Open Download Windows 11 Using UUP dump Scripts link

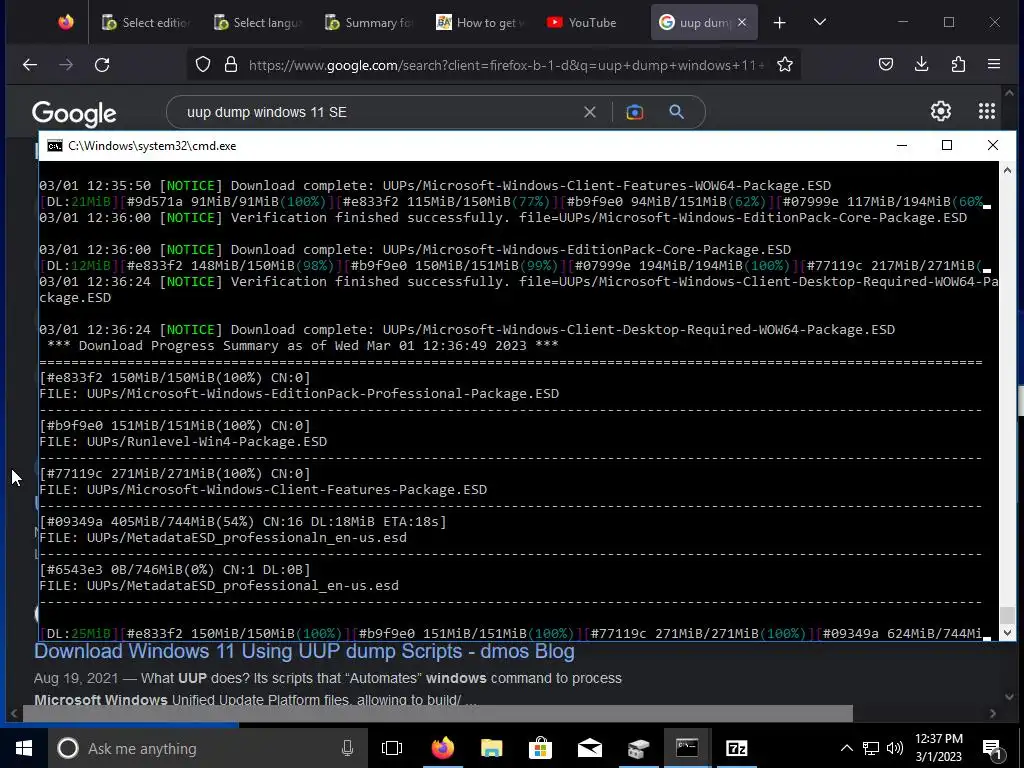[x=304, y=651]
